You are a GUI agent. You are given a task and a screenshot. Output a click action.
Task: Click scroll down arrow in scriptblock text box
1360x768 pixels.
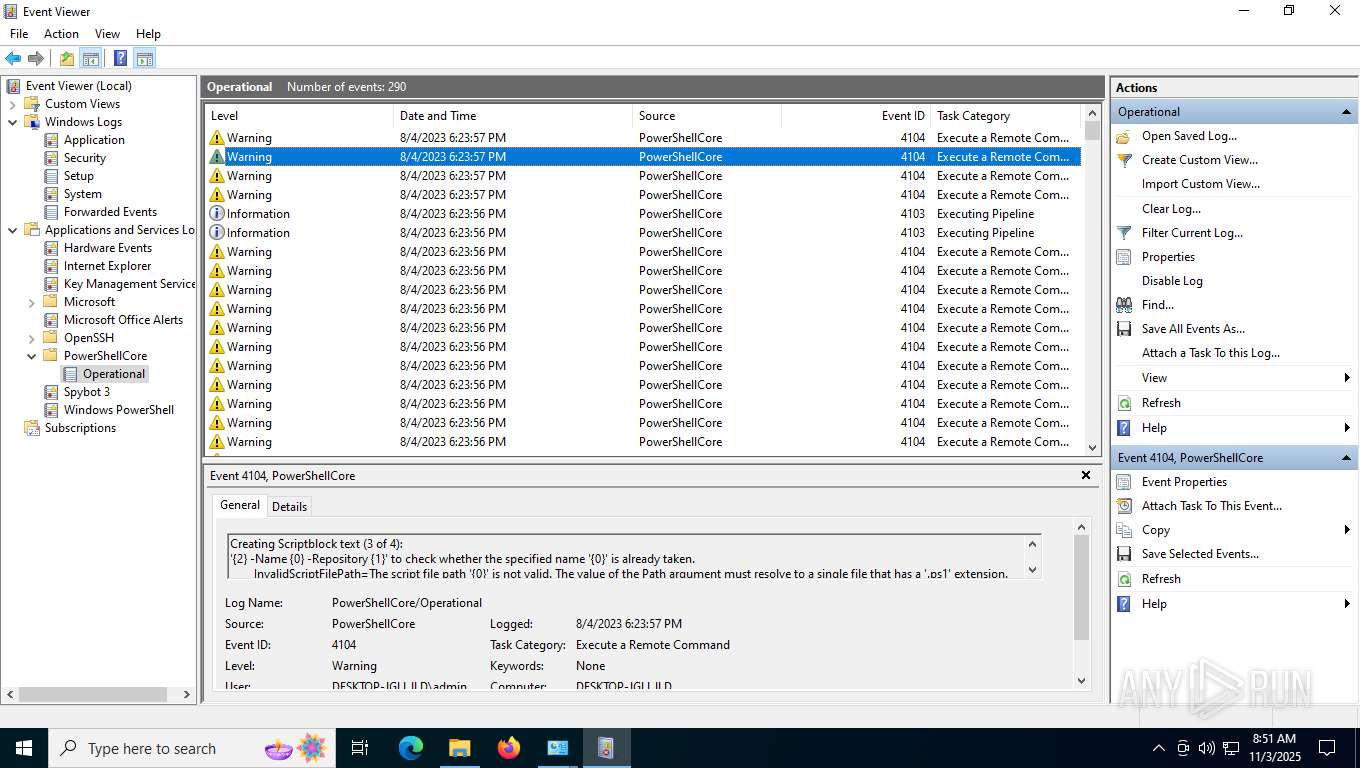click(1033, 570)
